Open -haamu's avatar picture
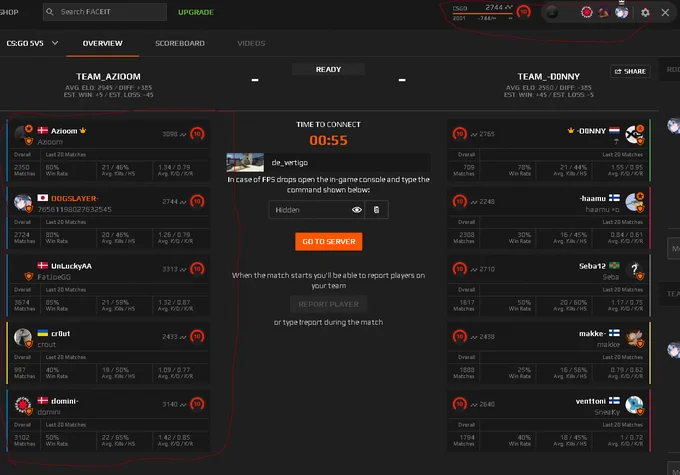The height and width of the screenshot is (475, 680). click(634, 202)
